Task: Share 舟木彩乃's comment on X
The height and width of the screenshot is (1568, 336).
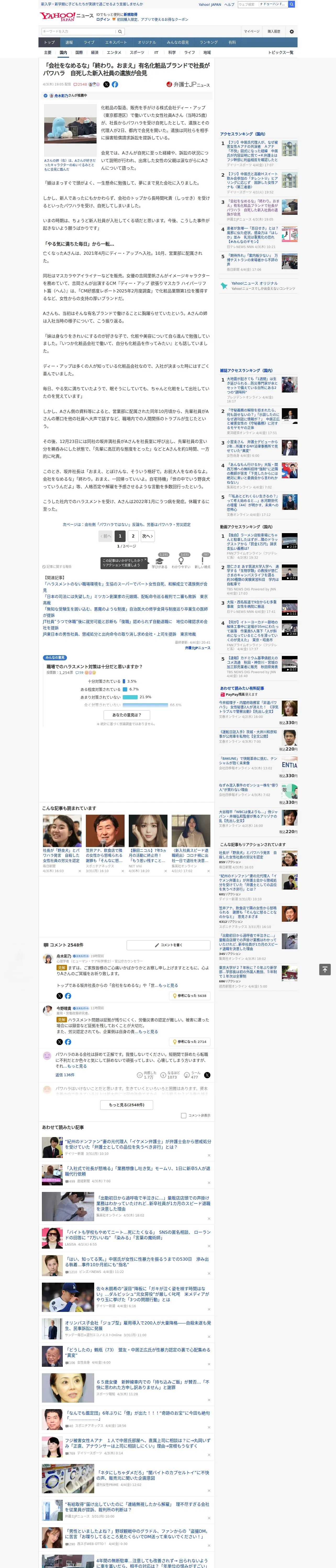Action: 60,996
